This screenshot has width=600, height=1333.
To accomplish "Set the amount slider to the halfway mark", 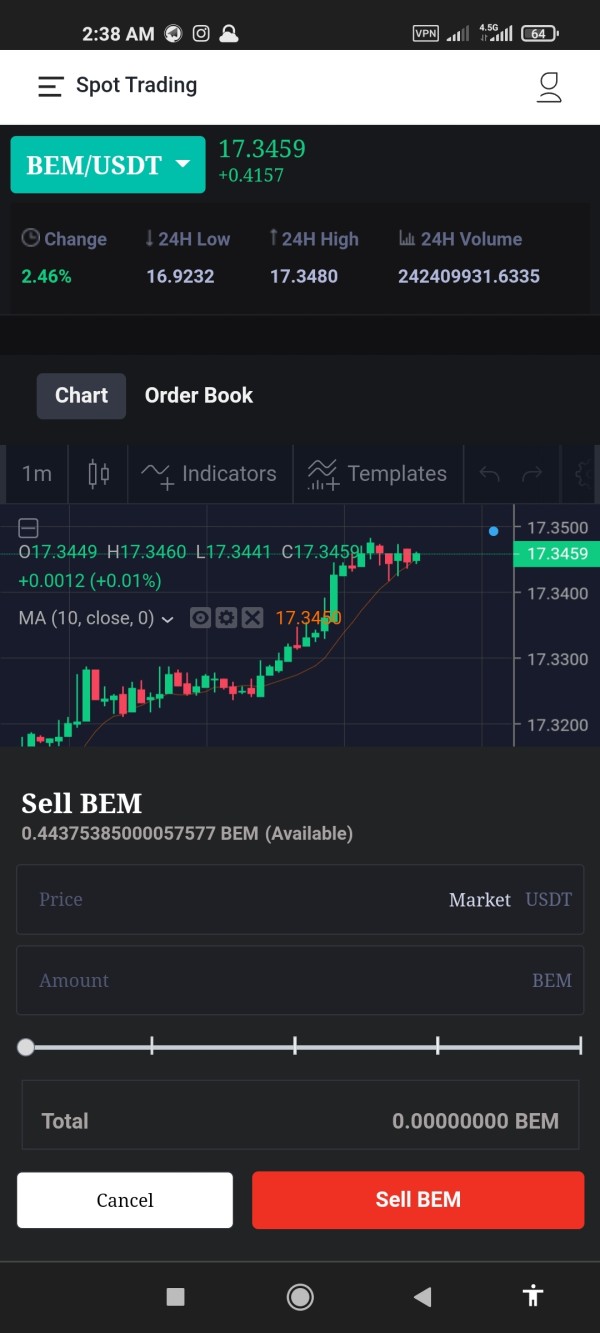I will pyautogui.click(x=295, y=1046).
